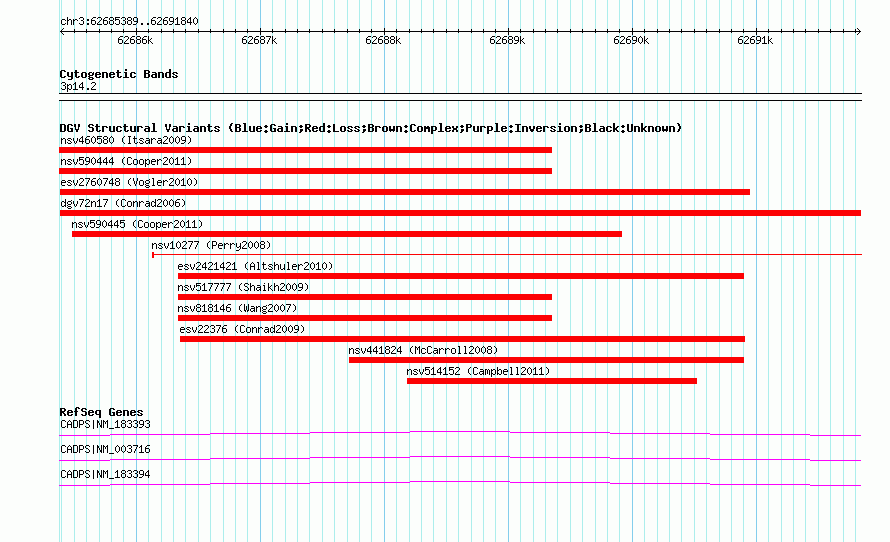Select the nsv818146 red loss bar

tap(365, 318)
